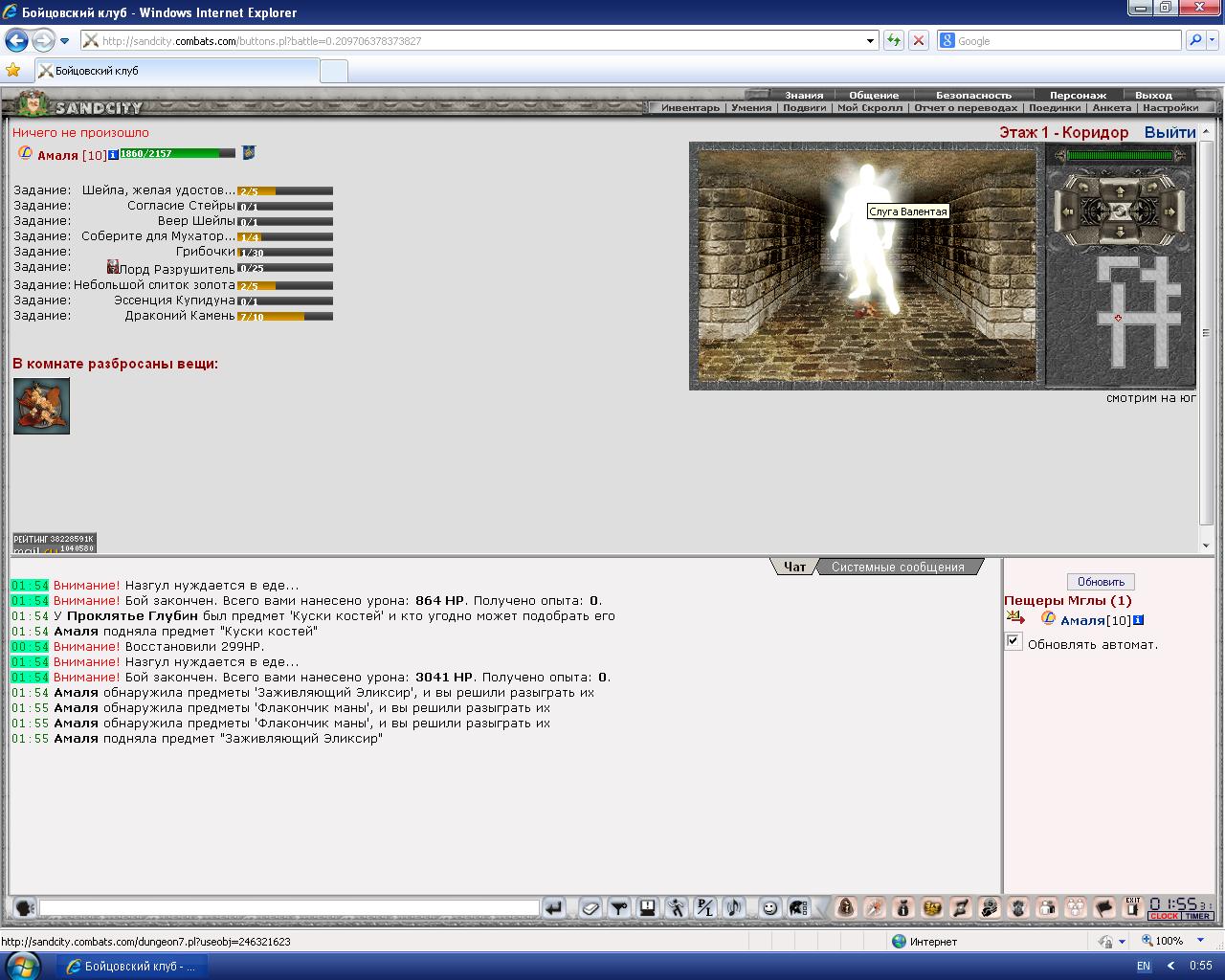Toggle the chat sound icon

pyautogui.click(x=734, y=908)
